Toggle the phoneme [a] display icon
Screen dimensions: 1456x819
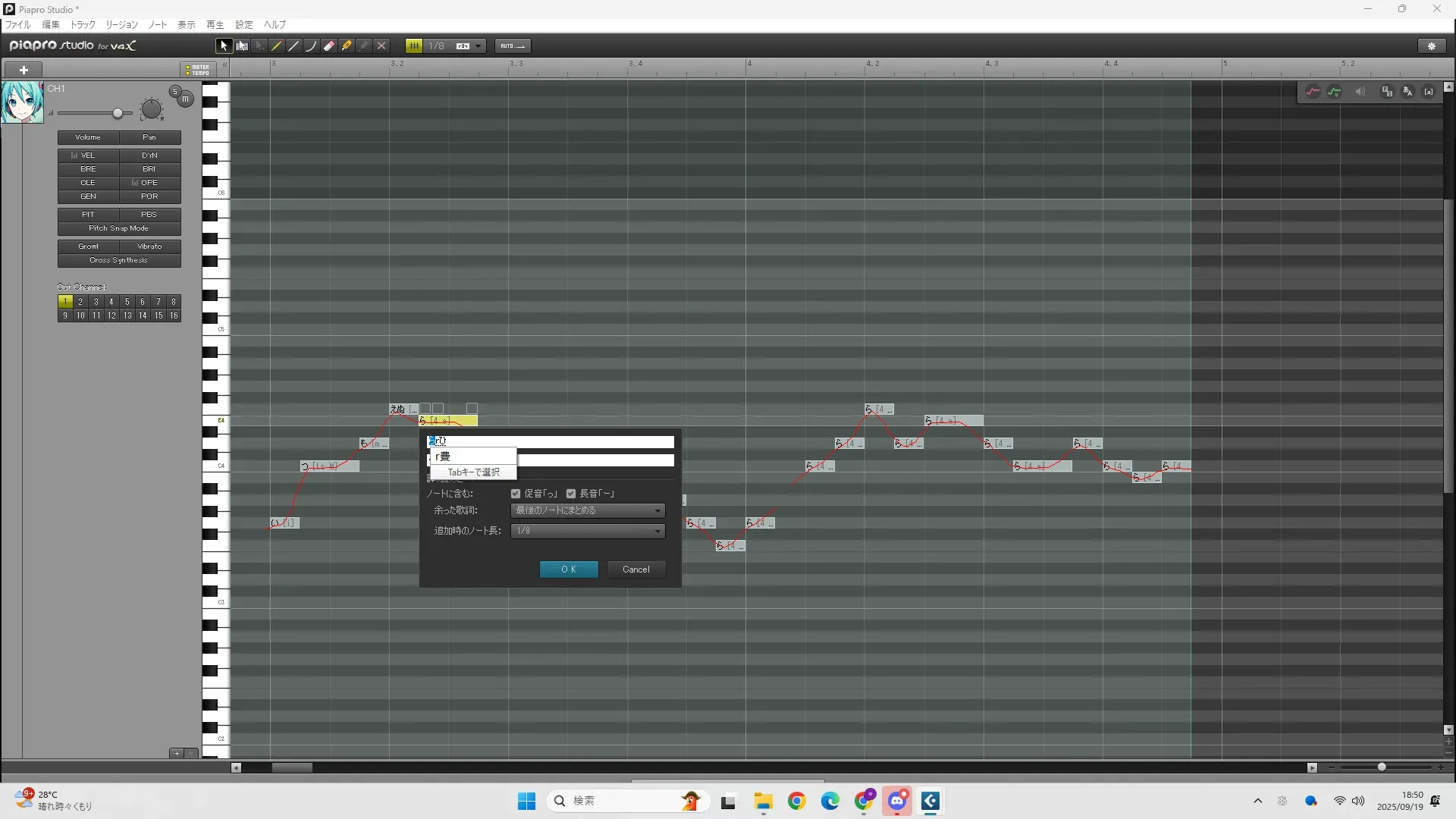click(1429, 92)
